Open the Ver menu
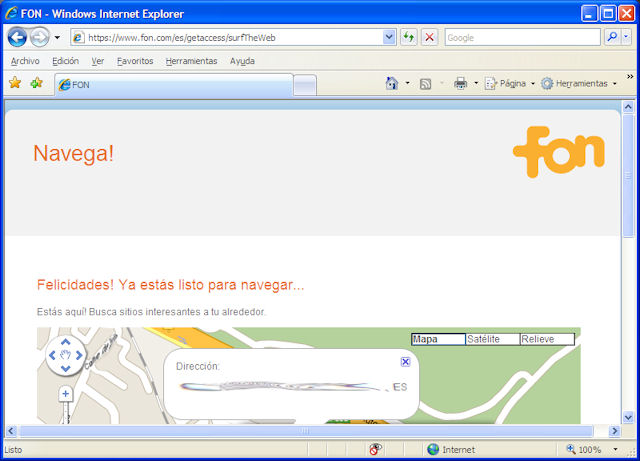Screen dimensions: 640x461 tap(98, 61)
